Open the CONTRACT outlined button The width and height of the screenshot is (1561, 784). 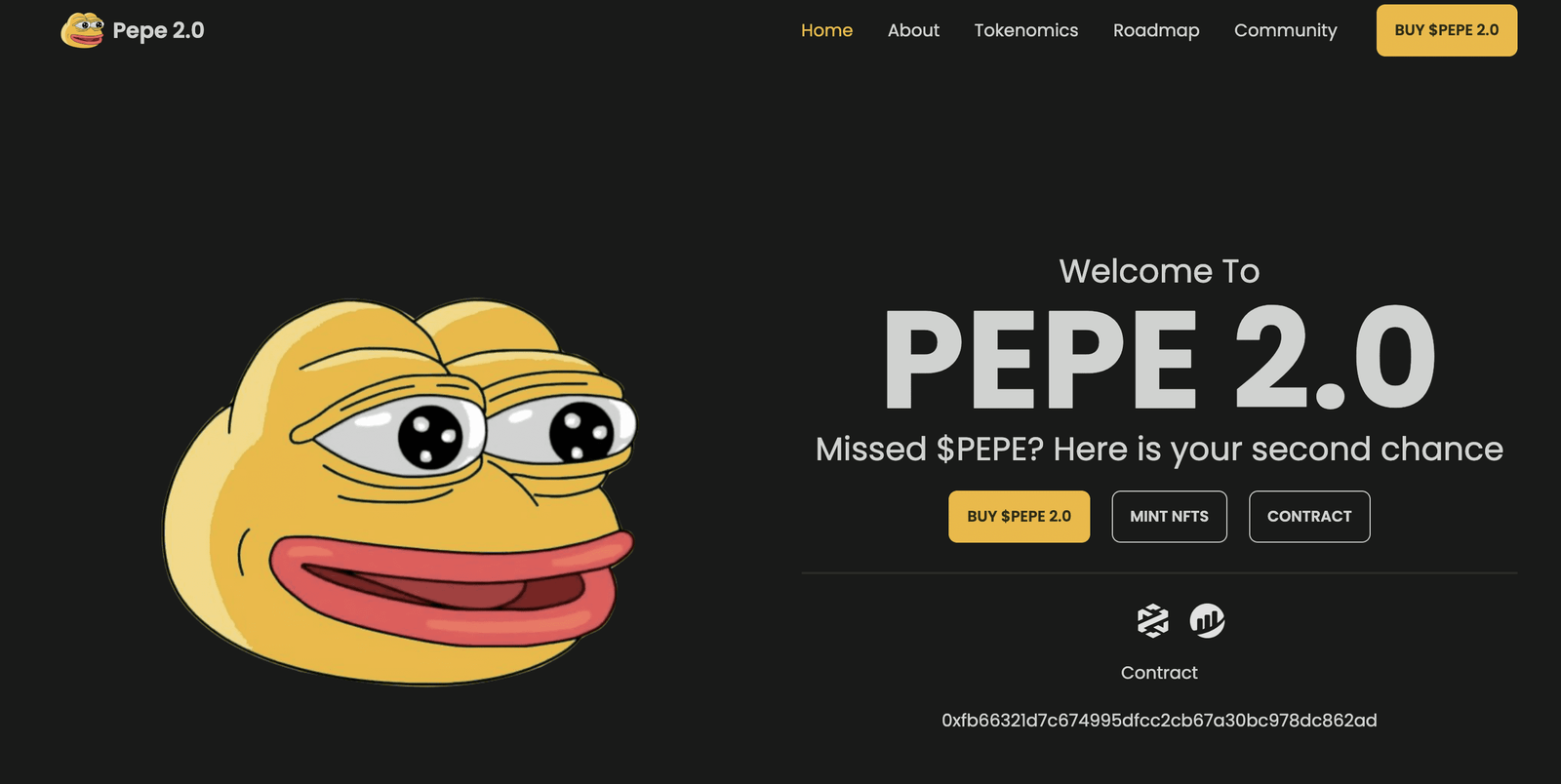1309,516
